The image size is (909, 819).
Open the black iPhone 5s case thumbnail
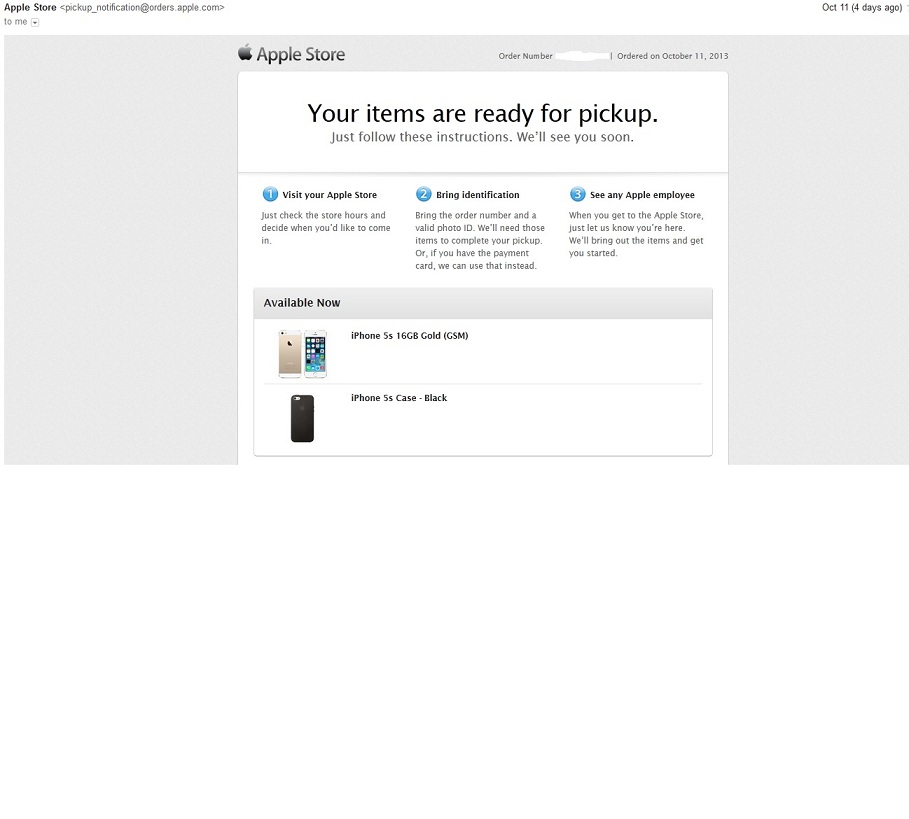click(x=302, y=418)
